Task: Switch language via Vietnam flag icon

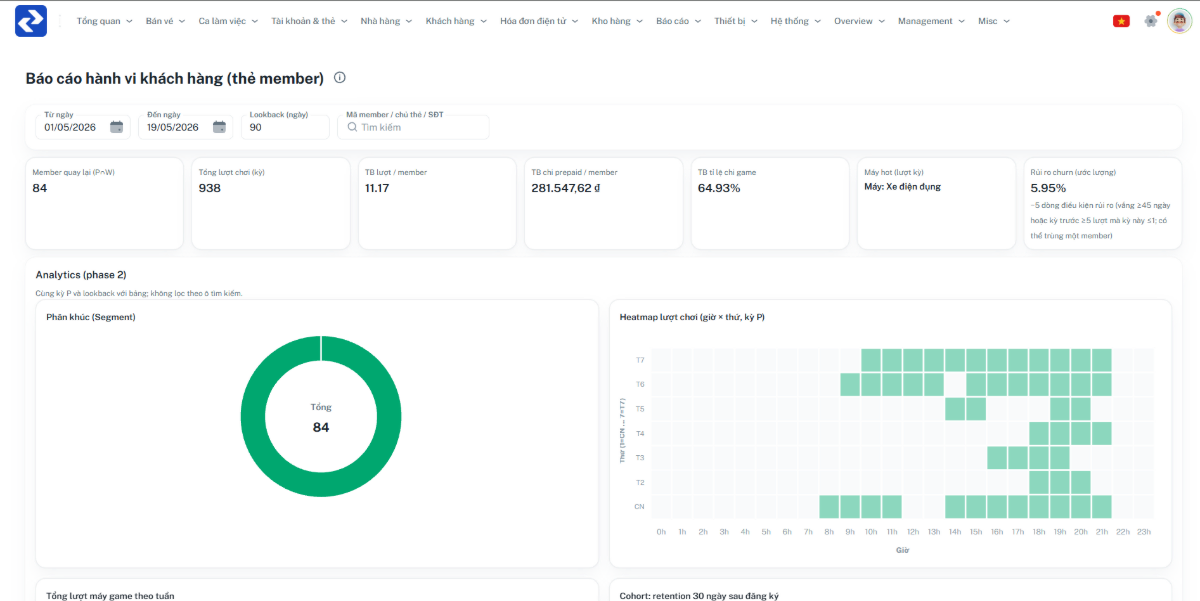Action: 1121,21
